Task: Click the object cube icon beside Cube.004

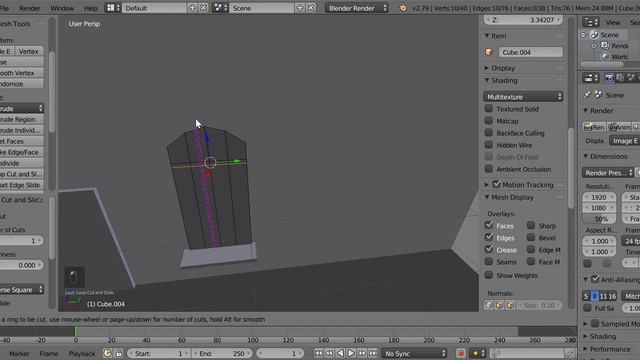Action: (489, 52)
